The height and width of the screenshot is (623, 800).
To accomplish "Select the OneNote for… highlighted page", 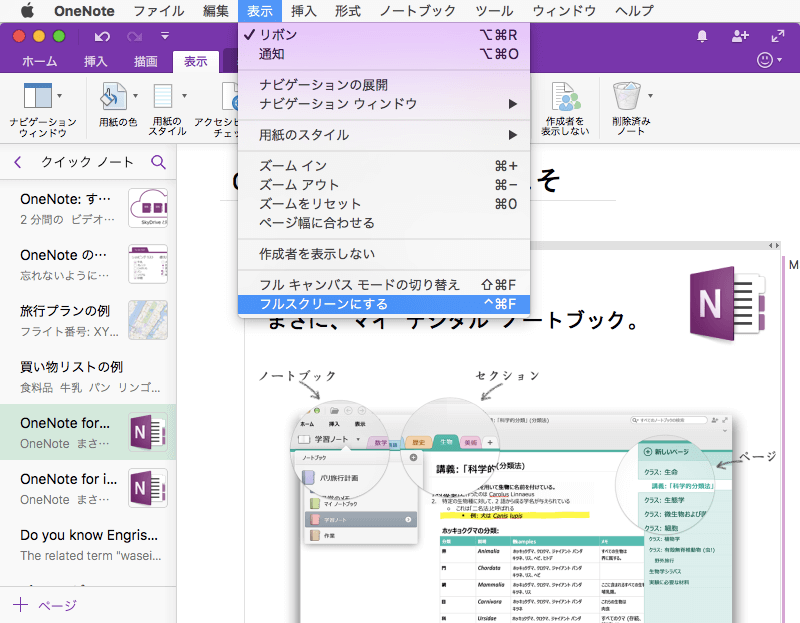I will pos(88,432).
